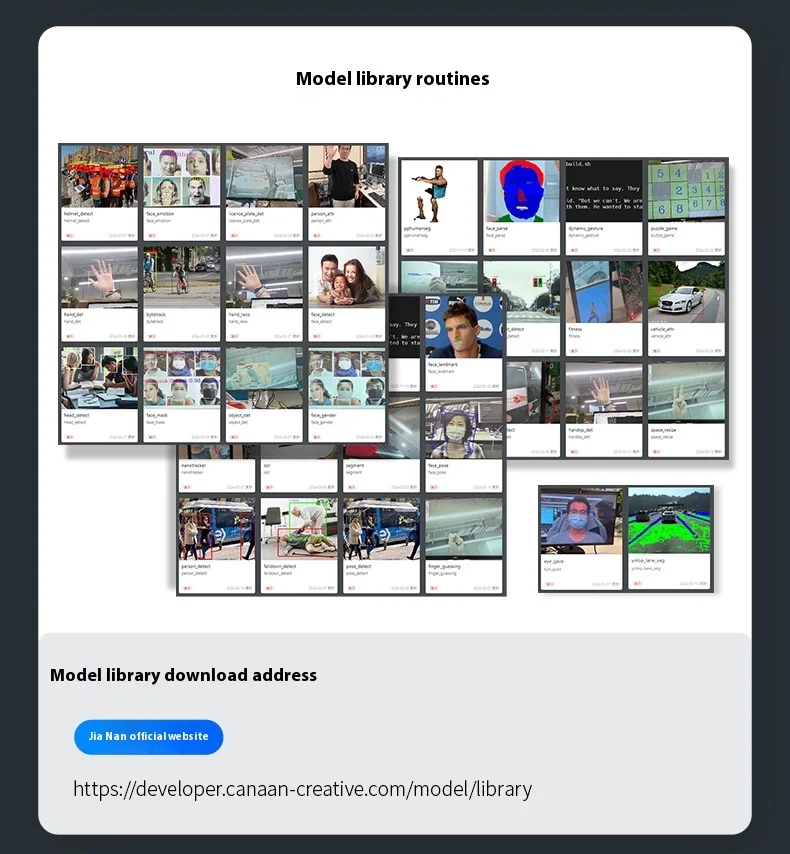Click the Jia Nan official website button
This screenshot has width=790, height=854.
coord(148,736)
